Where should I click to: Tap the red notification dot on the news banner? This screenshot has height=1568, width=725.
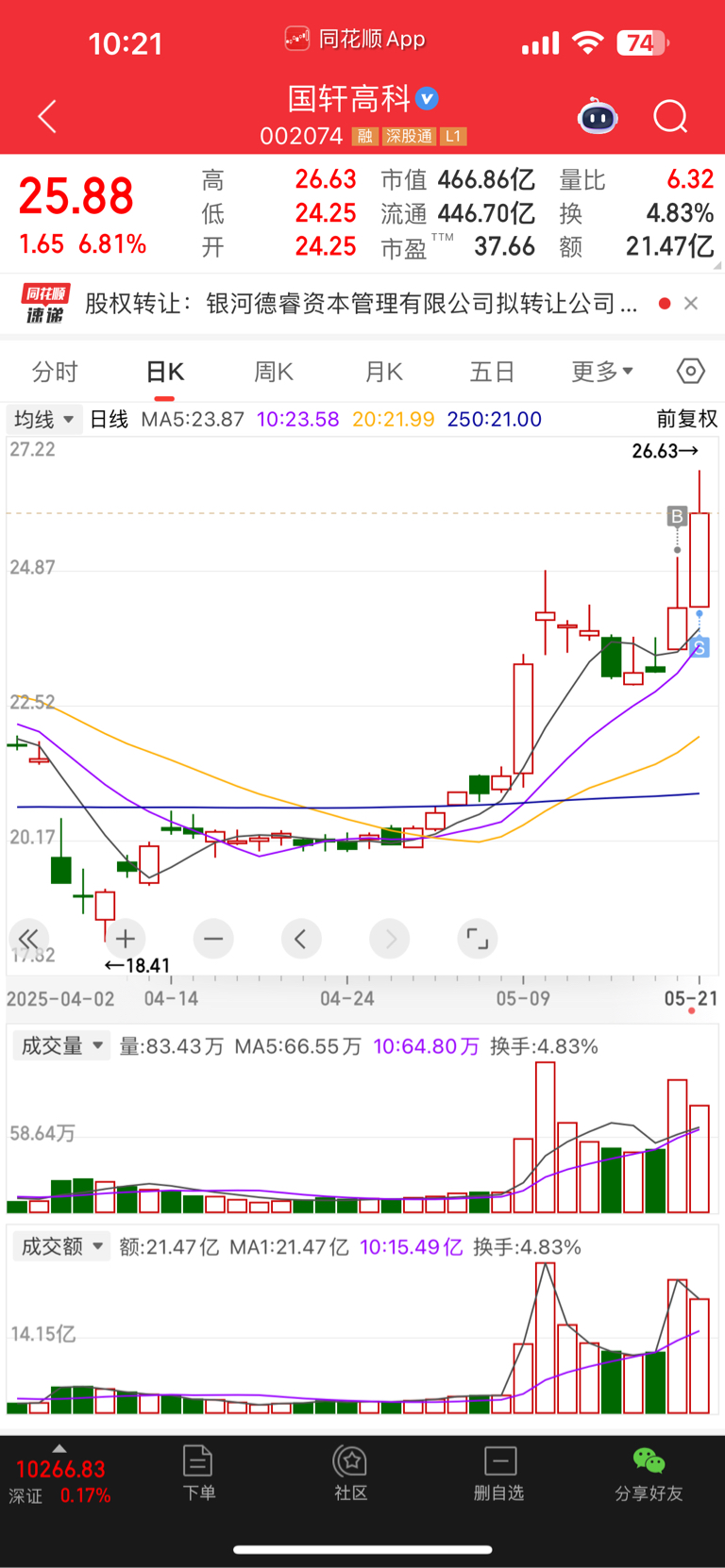(x=665, y=303)
